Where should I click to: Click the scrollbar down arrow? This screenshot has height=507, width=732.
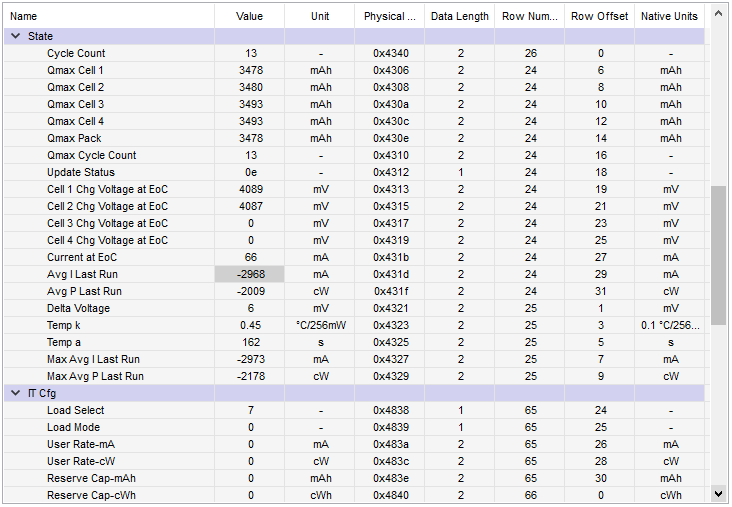coord(718,493)
